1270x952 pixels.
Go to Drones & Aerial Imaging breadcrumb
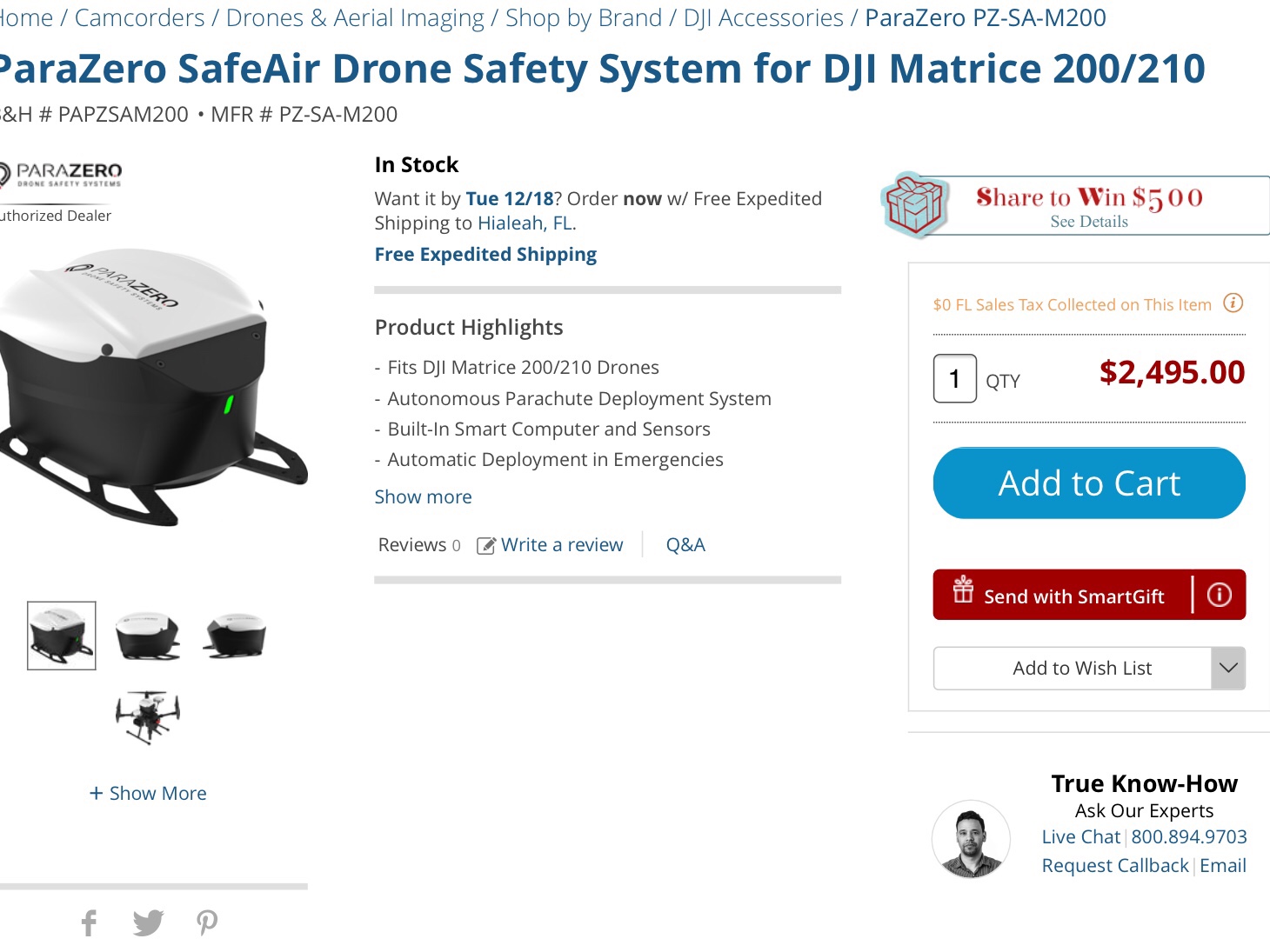[x=355, y=17]
